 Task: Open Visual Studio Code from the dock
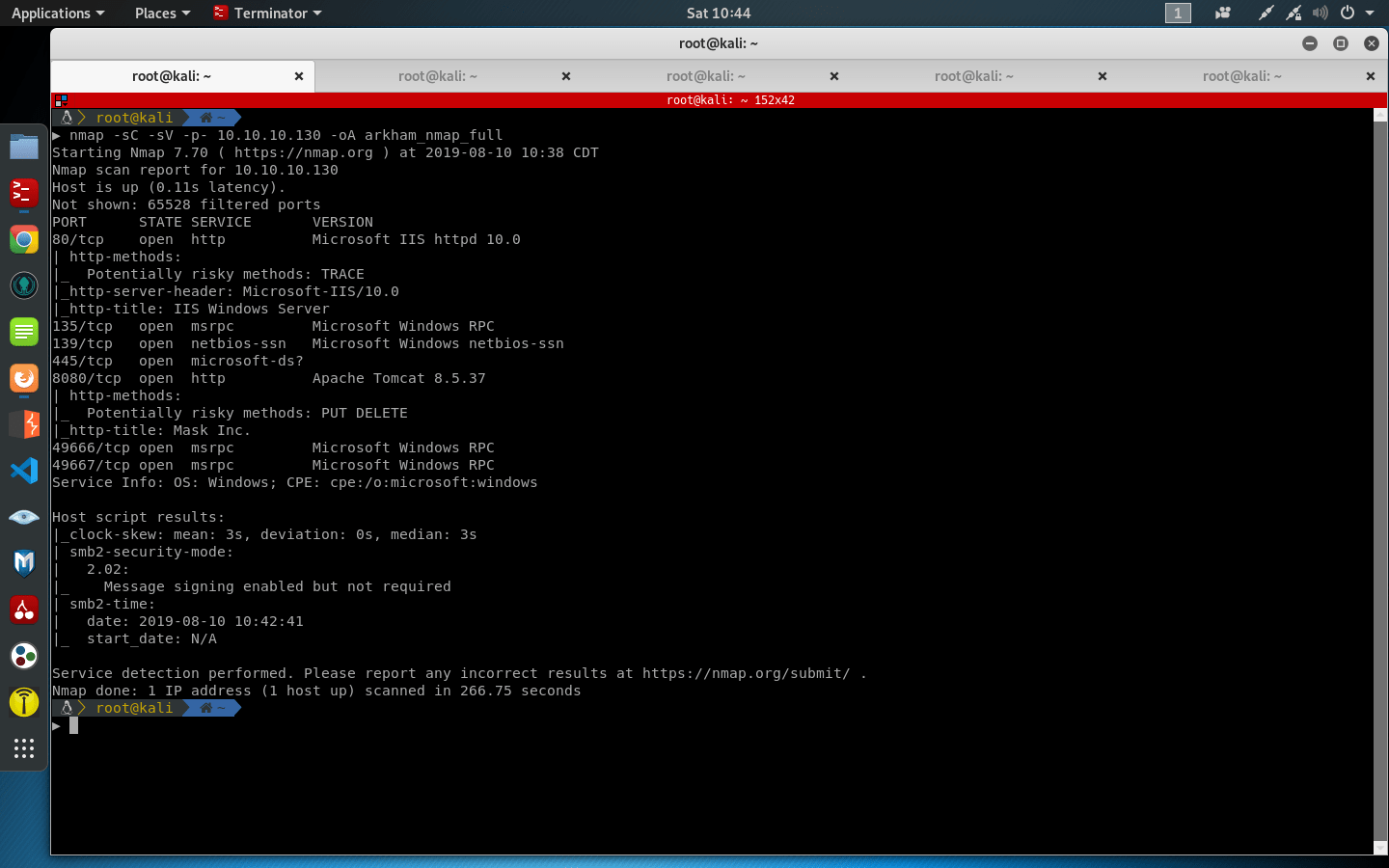tap(24, 471)
